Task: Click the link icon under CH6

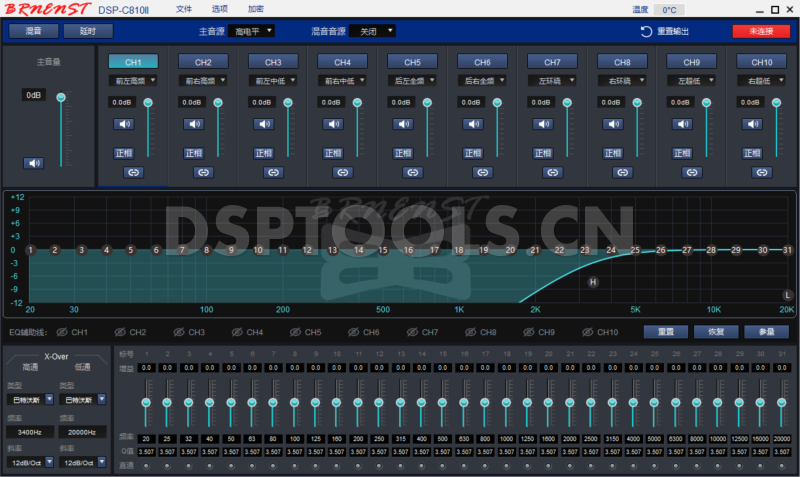Action: pyautogui.click(x=483, y=172)
